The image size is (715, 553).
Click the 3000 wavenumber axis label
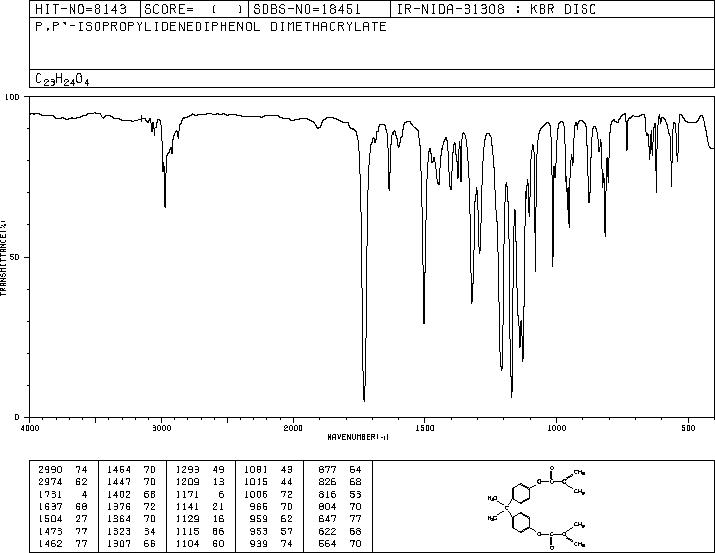coord(161,428)
